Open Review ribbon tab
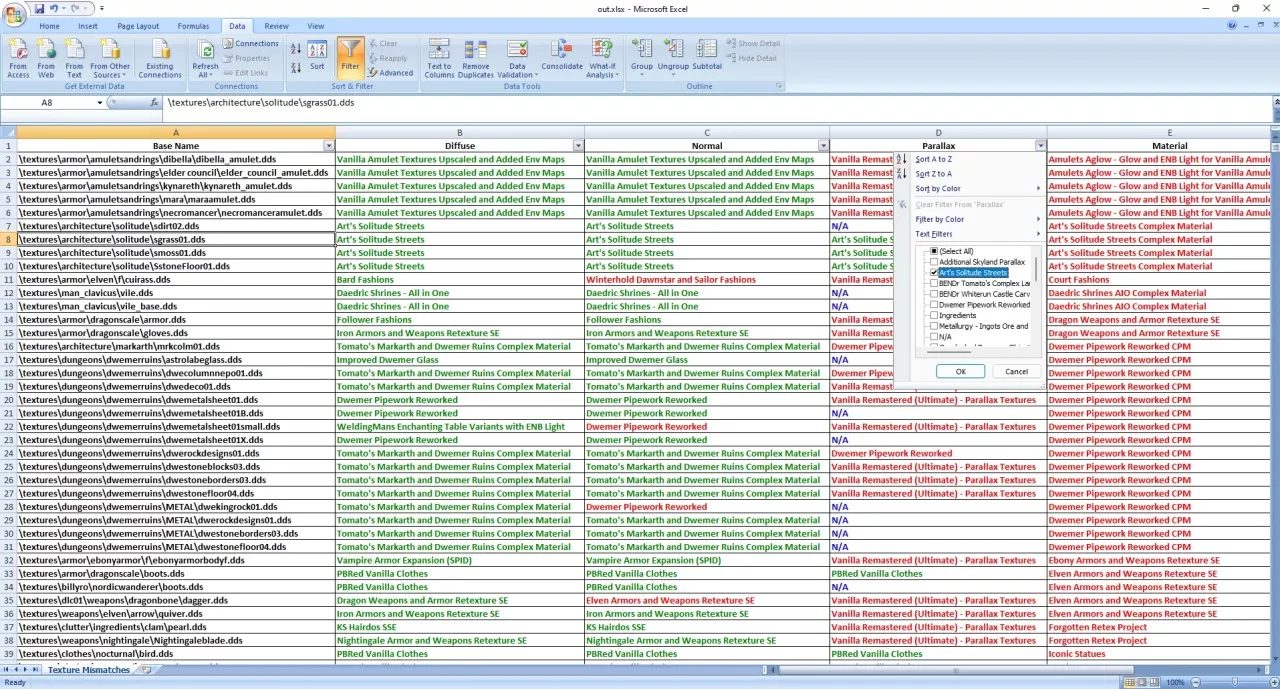 point(277,26)
